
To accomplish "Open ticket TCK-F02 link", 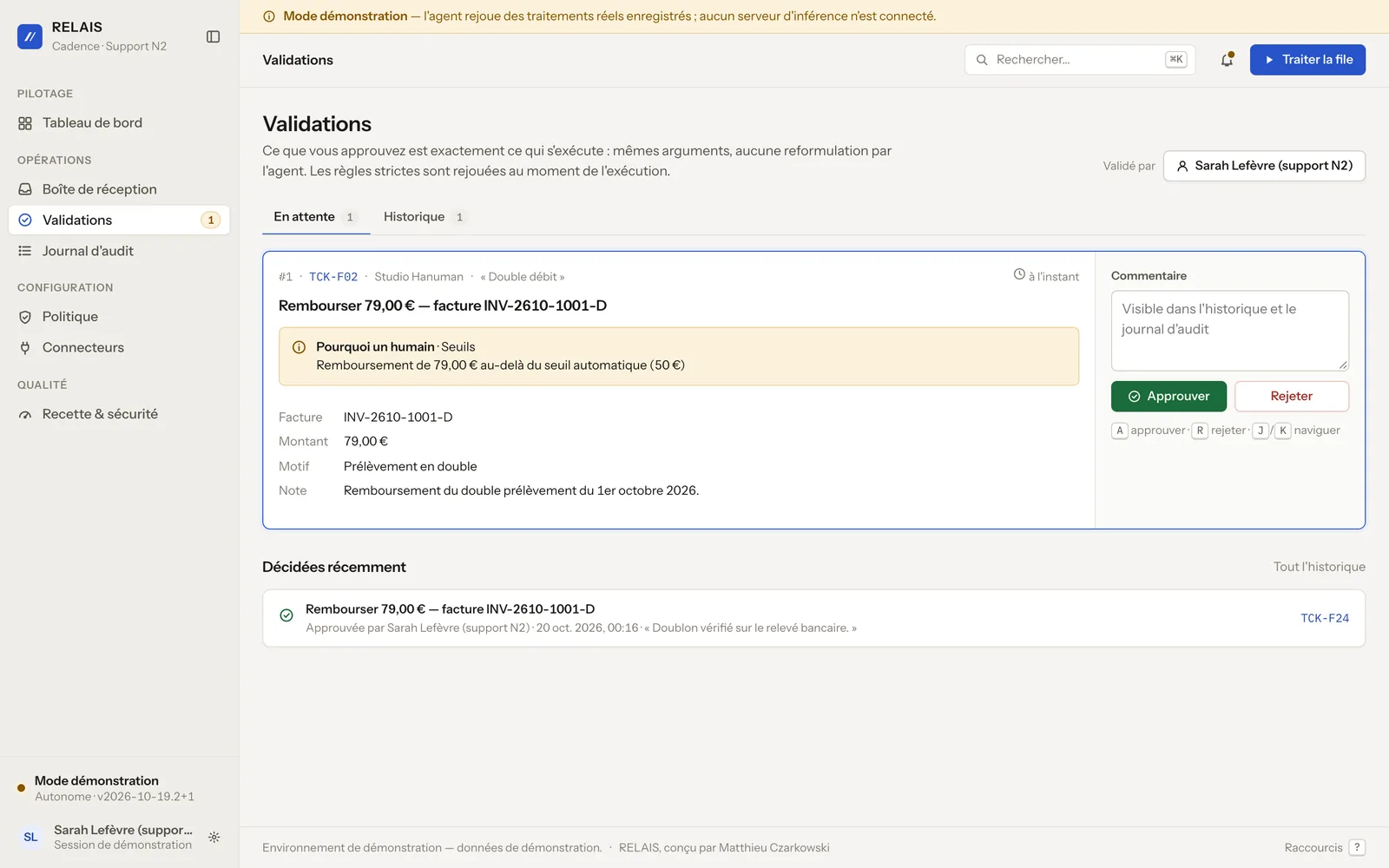I will [x=333, y=277].
